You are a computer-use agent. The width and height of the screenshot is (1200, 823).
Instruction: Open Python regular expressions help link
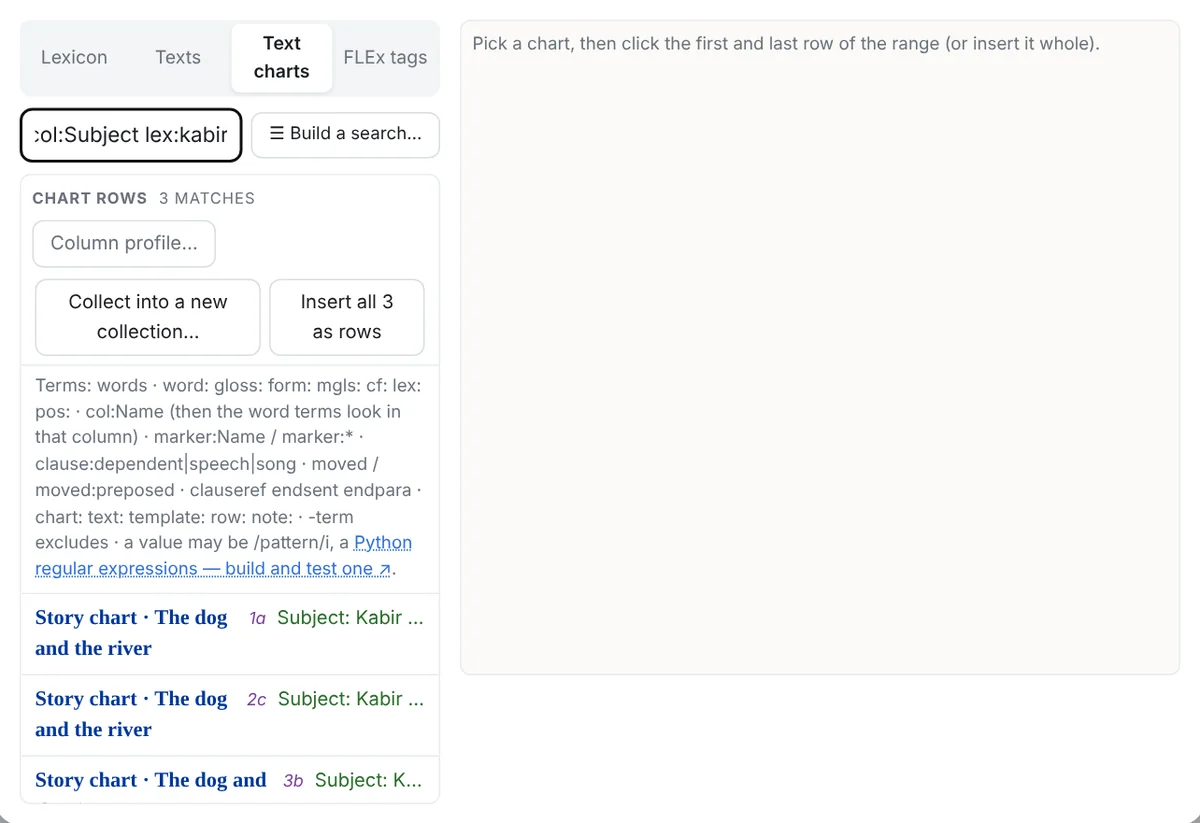point(224,556)
